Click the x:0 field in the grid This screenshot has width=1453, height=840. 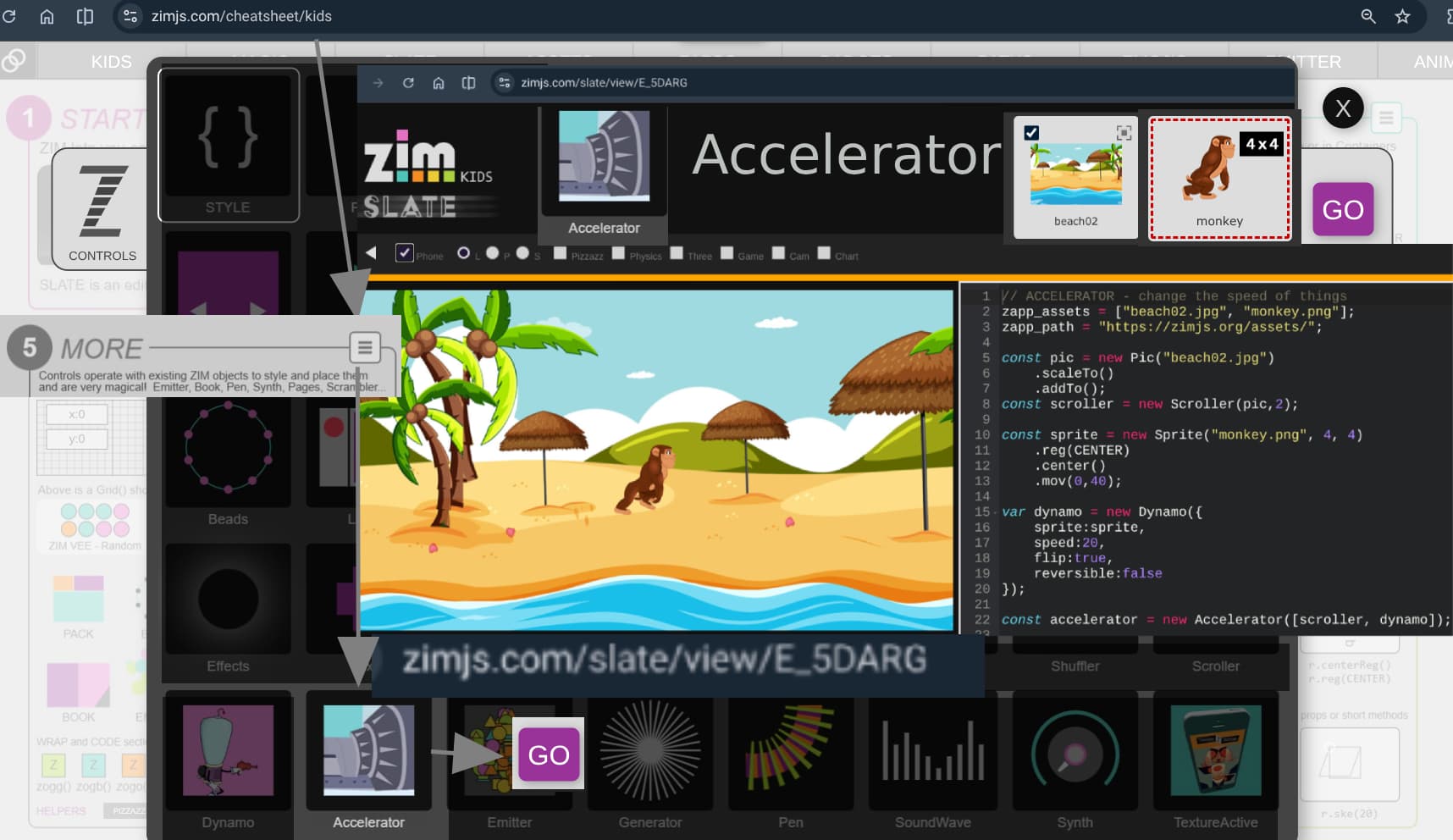pos(77,415)
